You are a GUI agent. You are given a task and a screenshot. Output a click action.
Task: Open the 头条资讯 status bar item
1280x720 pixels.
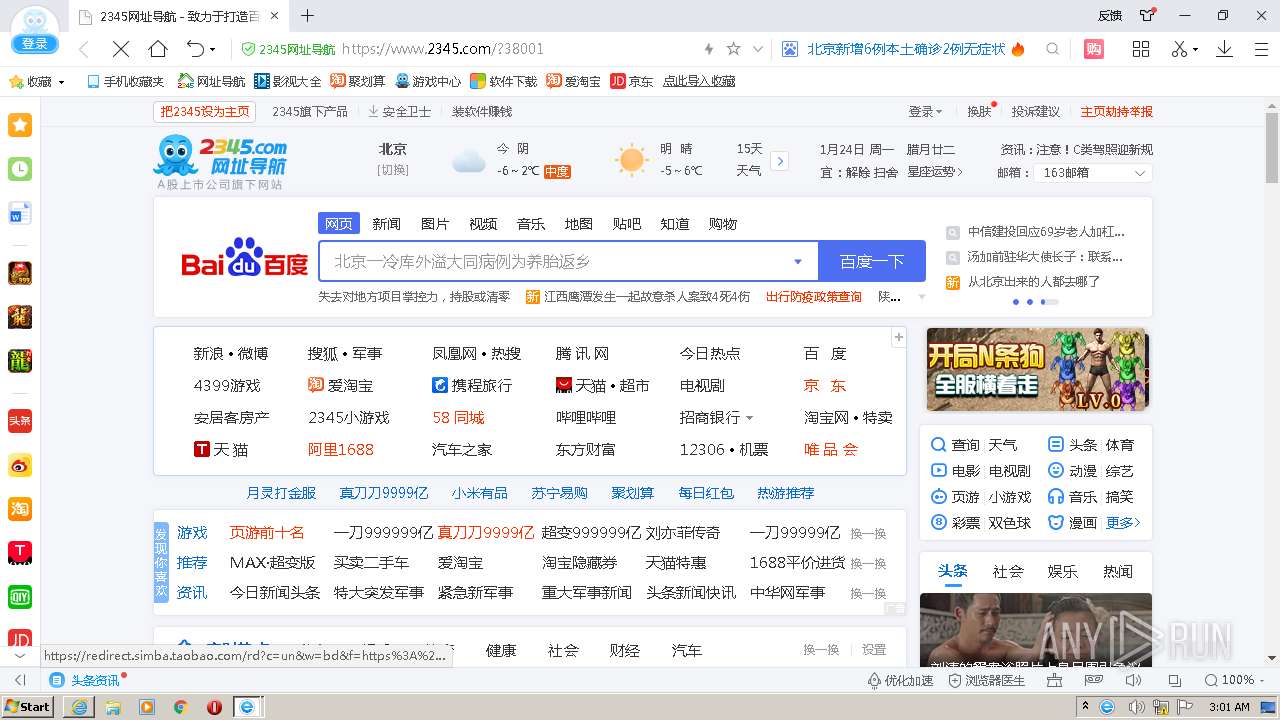pyautogui.click(x=86, y=680)
